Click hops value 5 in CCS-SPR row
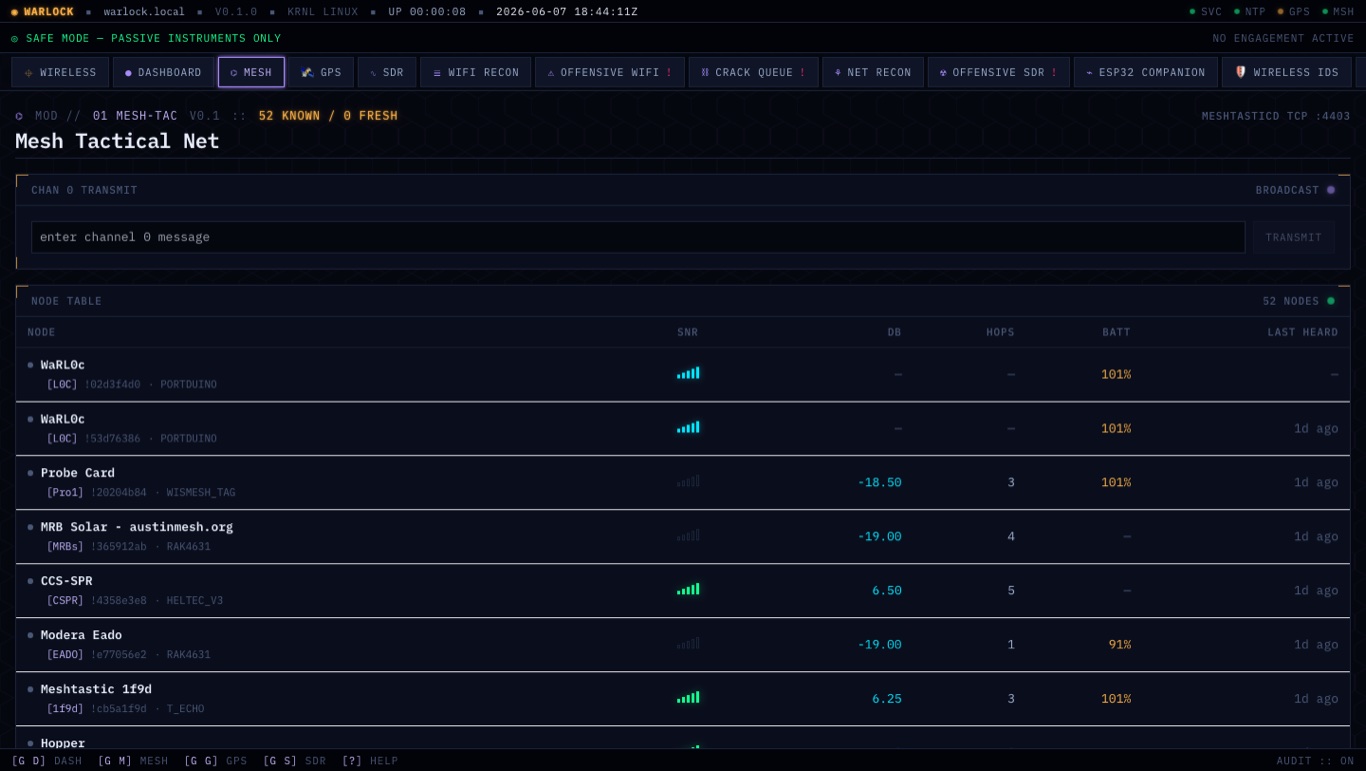Screen dimensions: 1366x771 pos(1011,590)
